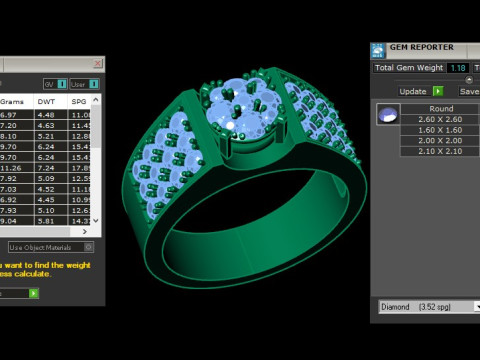Click the vertical scrollbar thumb in weight table
This screenshot has height=360, width=480.
96,126
